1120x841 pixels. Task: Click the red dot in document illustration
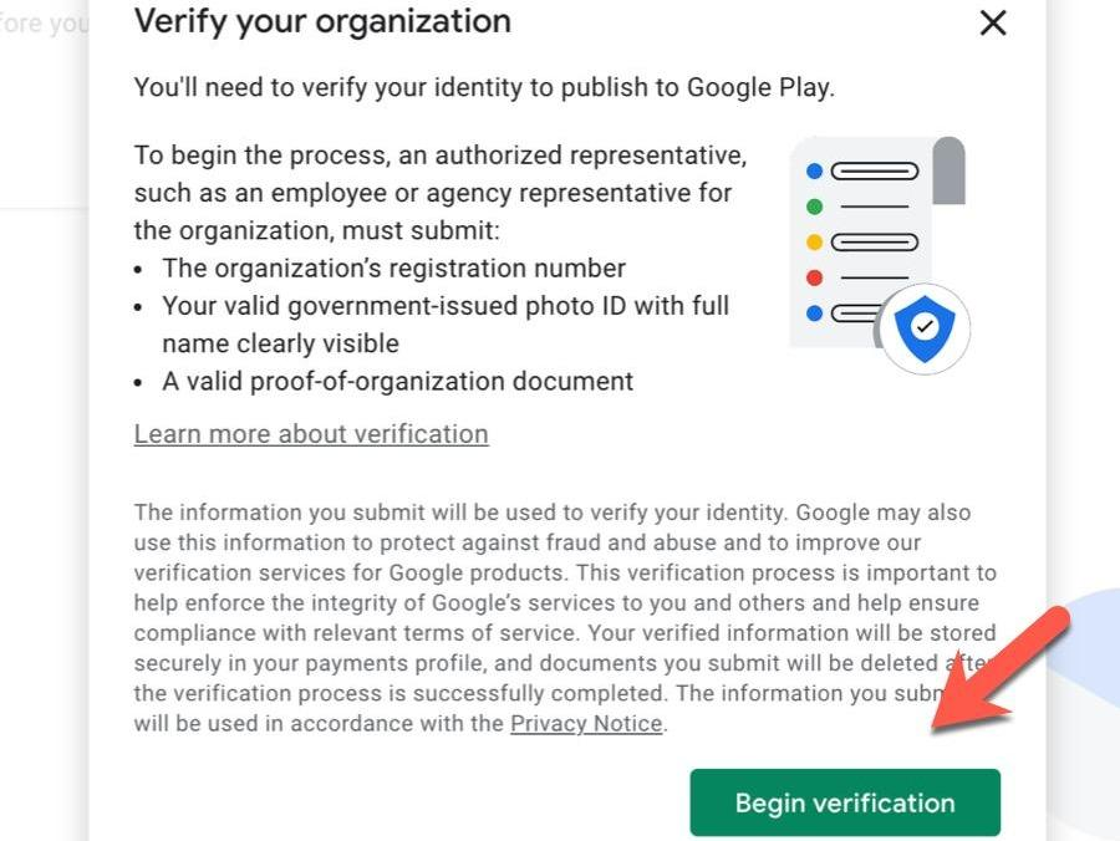click(814, 277)
